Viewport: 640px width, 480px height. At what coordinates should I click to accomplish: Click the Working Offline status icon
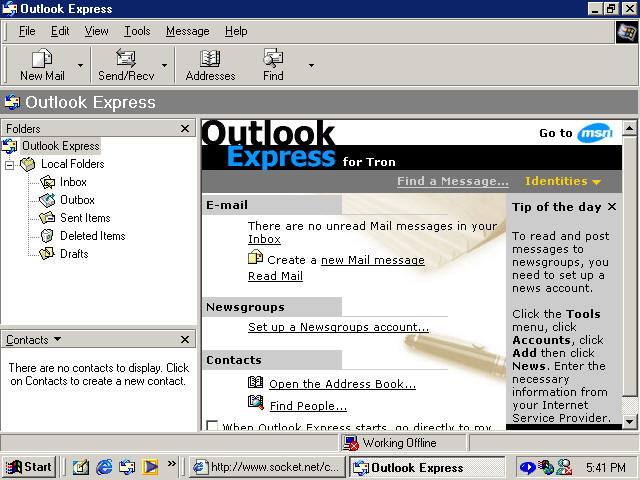pyautogui.click(x=351, y=443)
